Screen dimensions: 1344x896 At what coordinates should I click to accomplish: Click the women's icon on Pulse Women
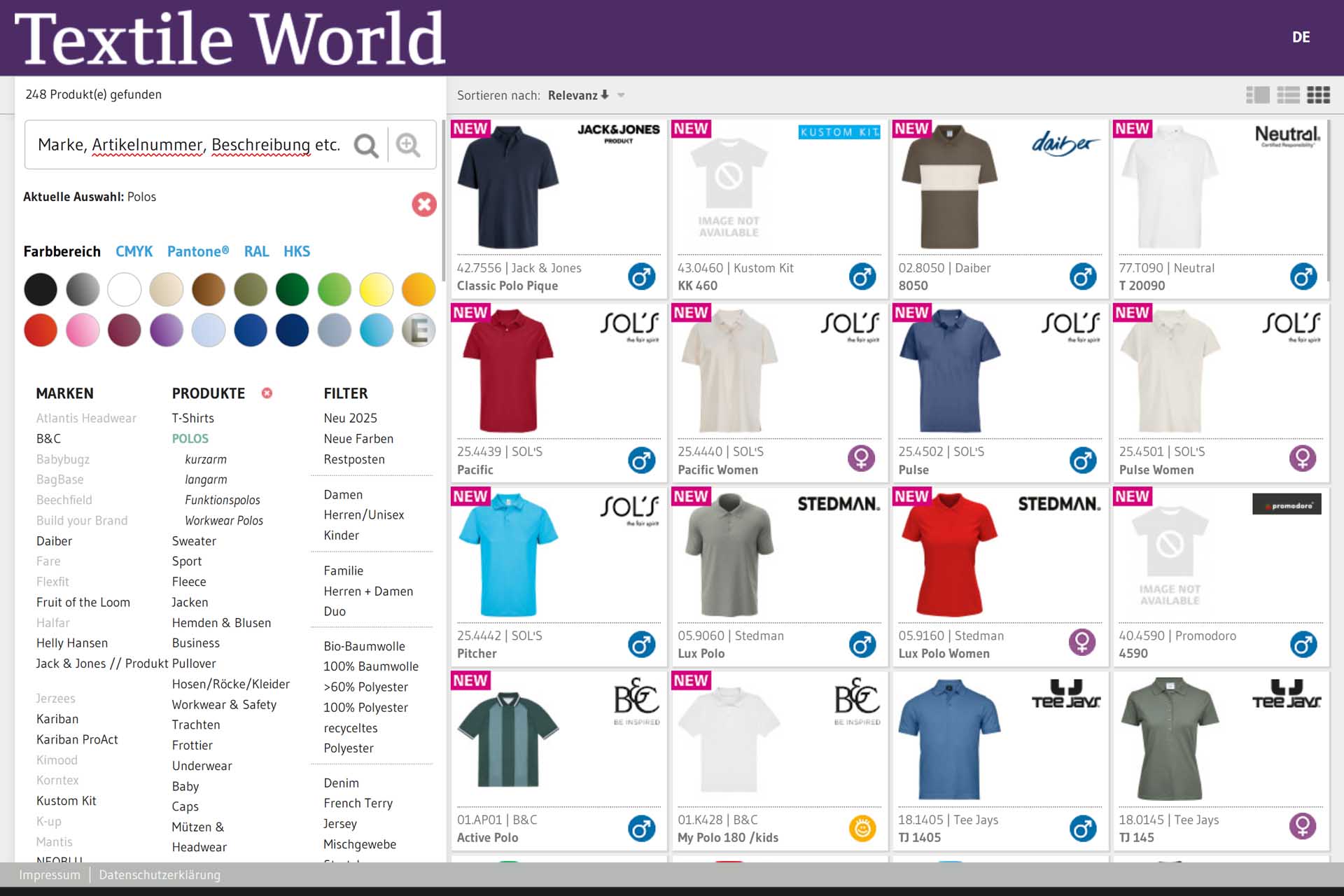point(1303,458)
